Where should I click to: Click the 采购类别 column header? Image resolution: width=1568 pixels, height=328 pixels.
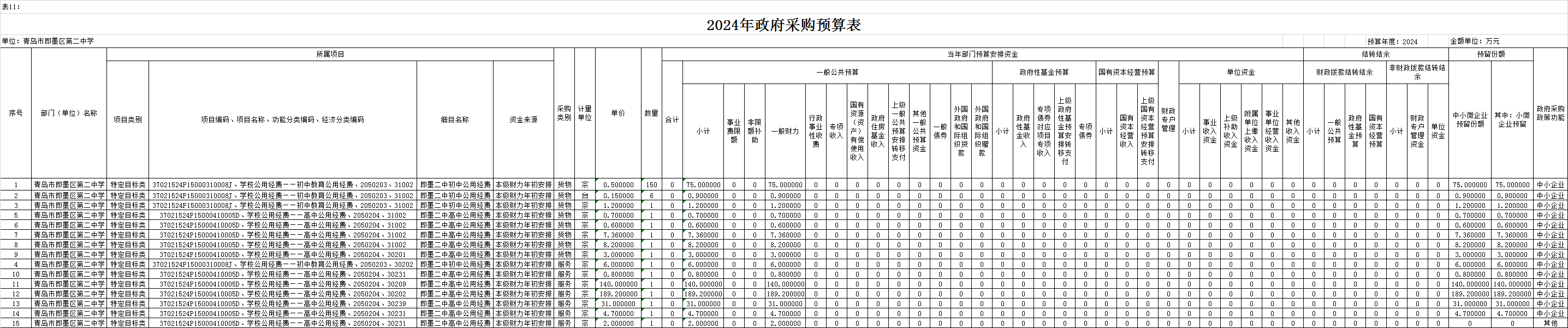point(563,113)
